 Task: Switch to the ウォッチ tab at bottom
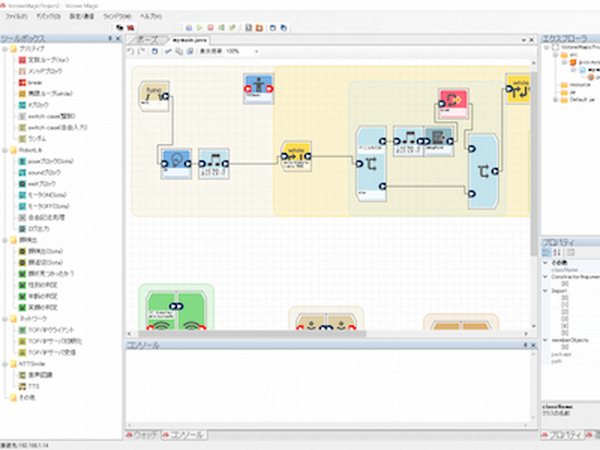point(145,436)
